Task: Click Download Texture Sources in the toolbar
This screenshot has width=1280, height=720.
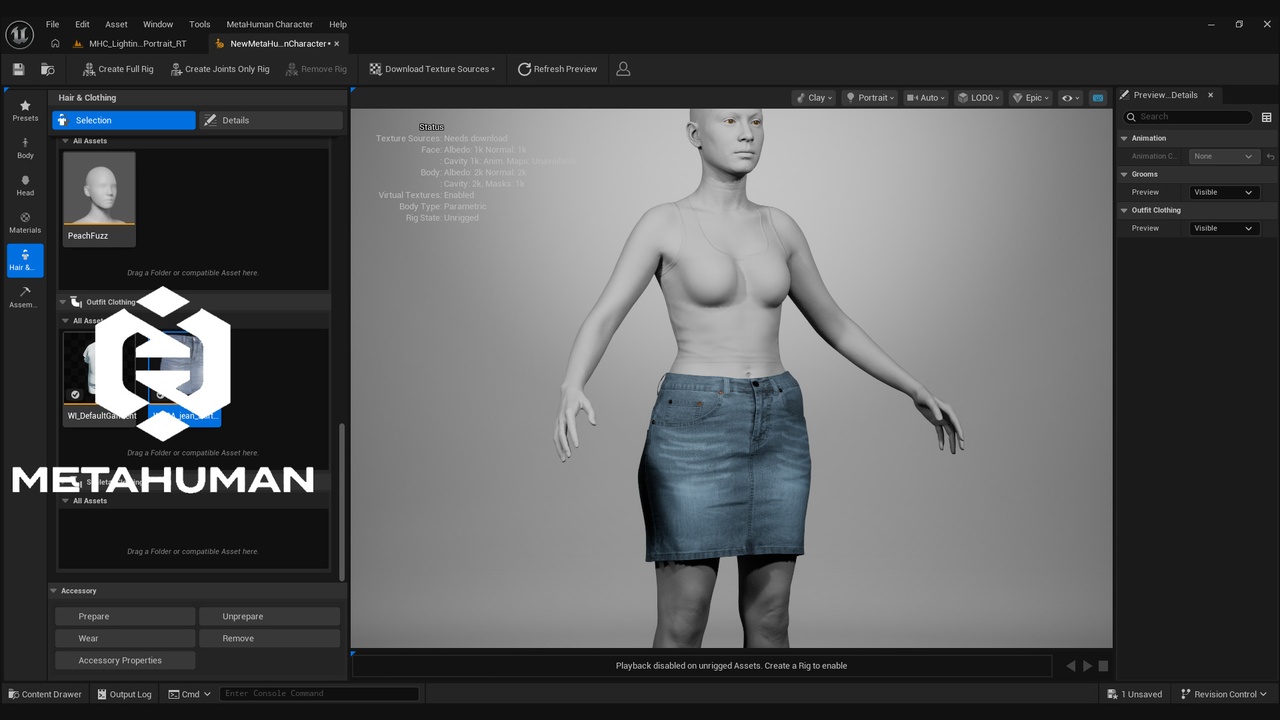Action: [x=432, y=69]
